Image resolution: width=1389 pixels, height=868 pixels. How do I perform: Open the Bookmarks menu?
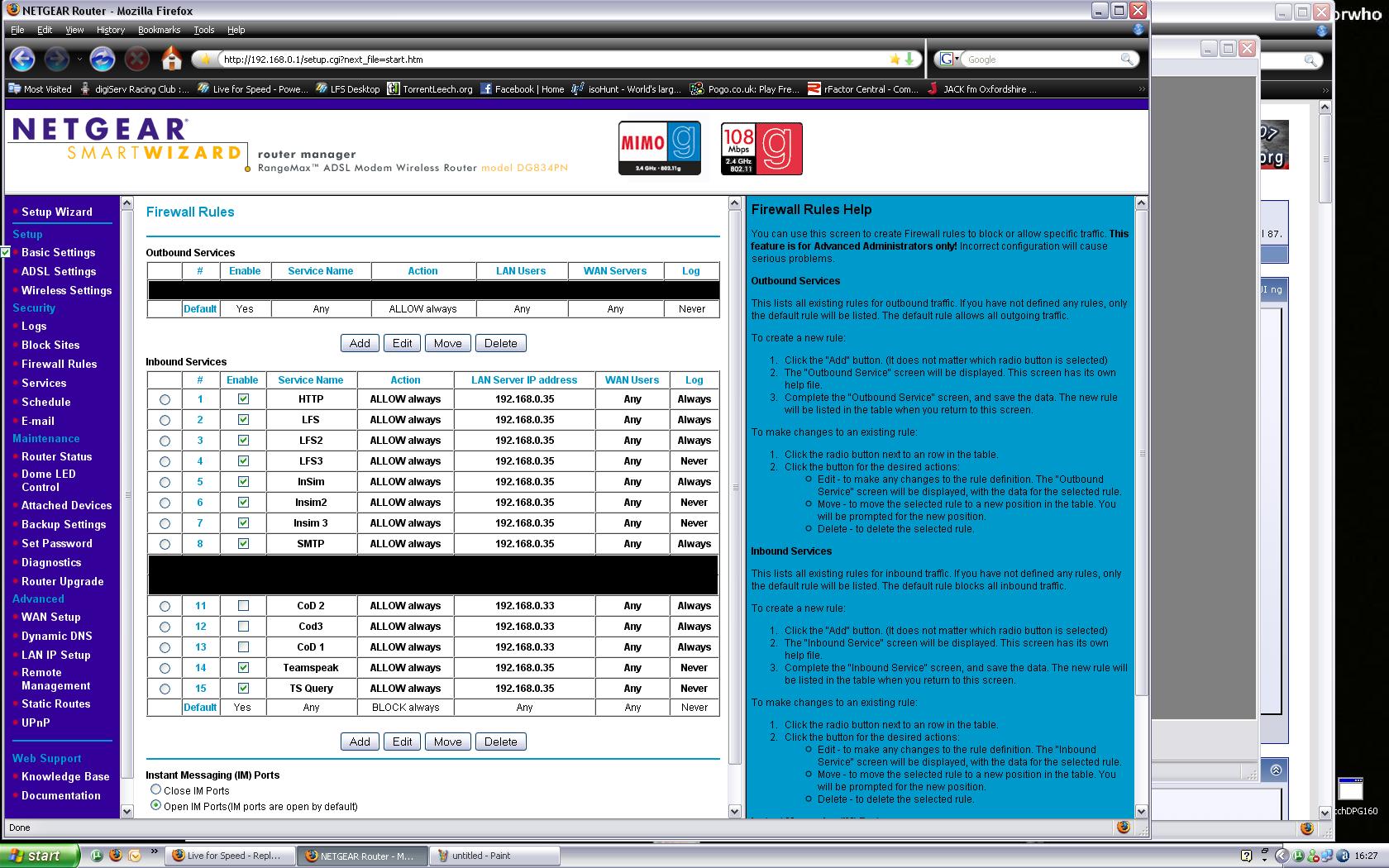pos(159,30)
